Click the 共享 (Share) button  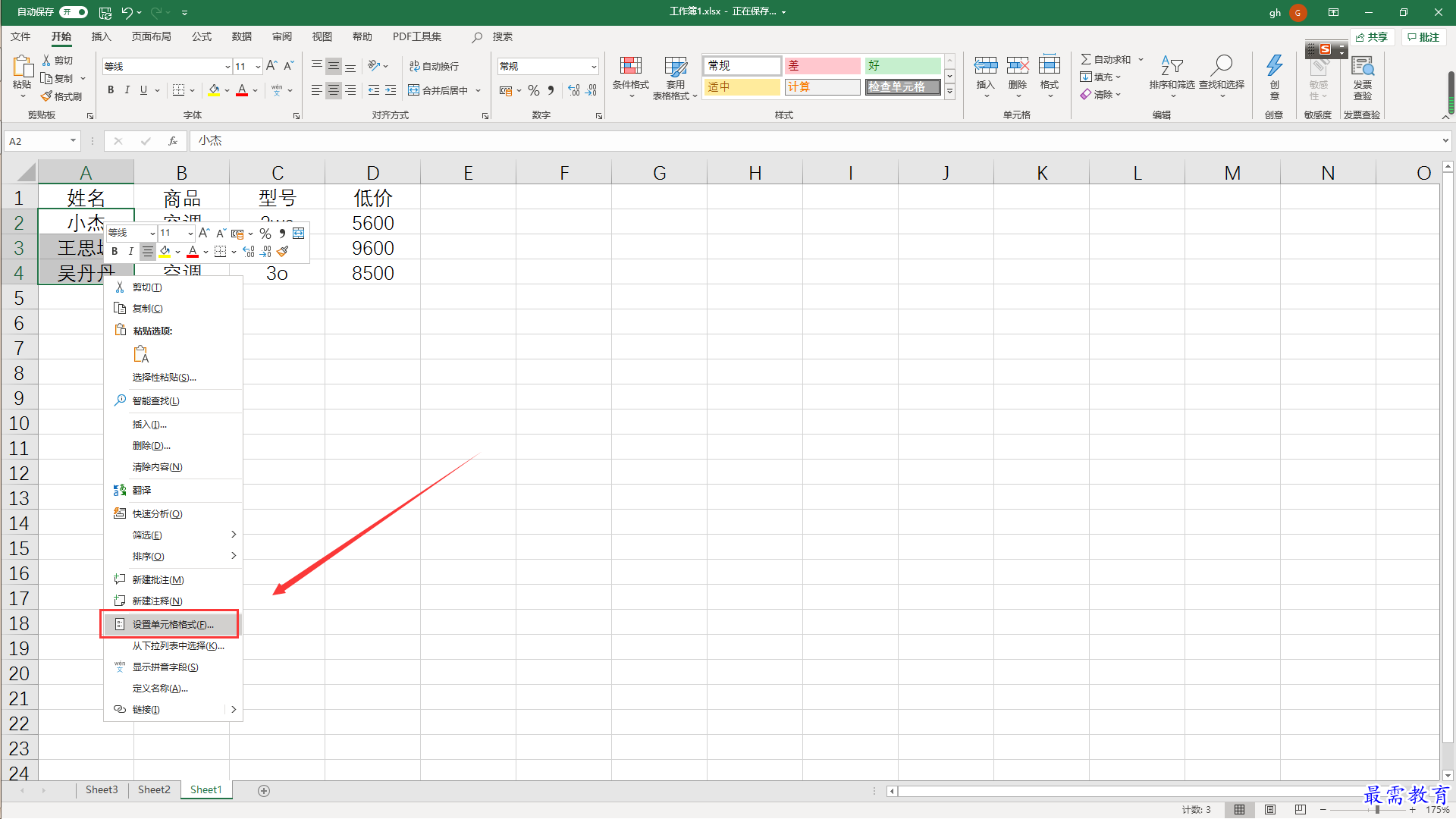click(x=1372, y=37)
